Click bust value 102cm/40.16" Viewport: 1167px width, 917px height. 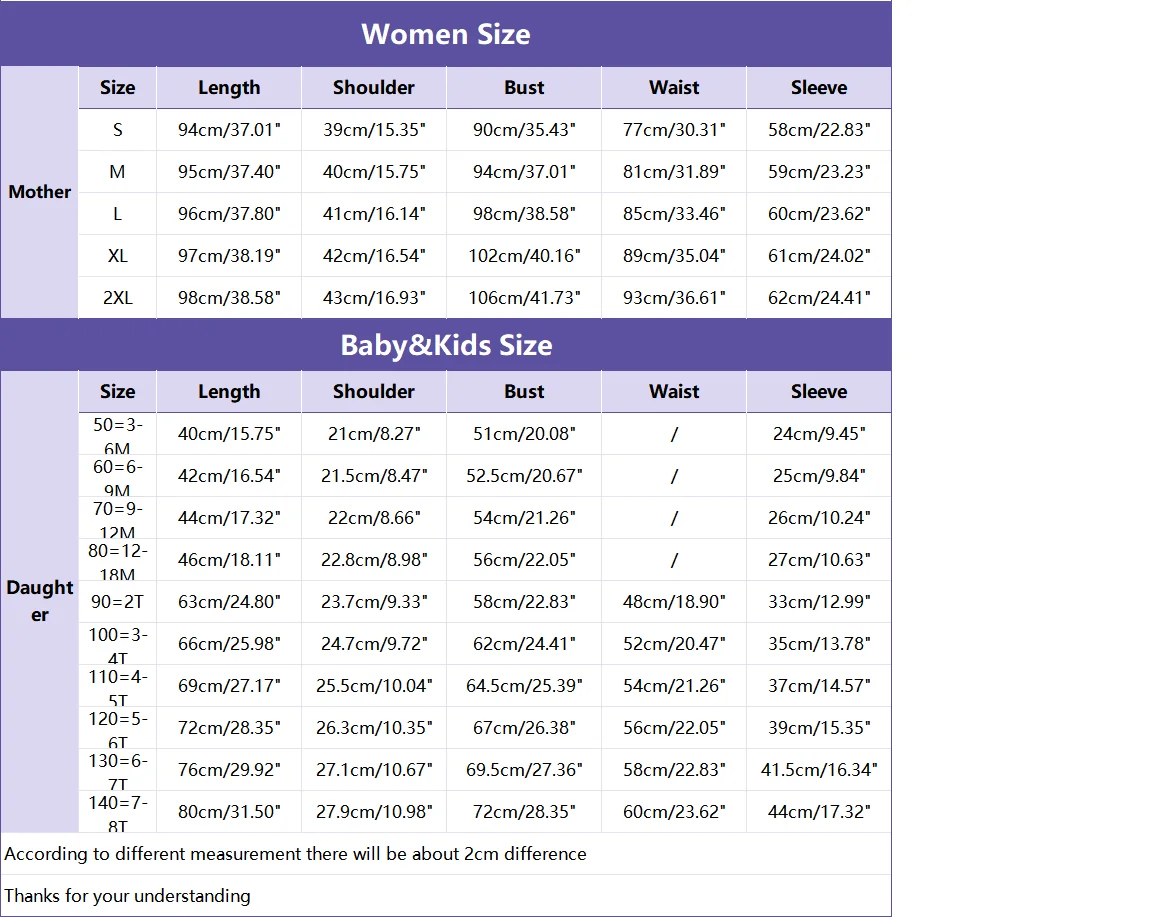[524, 256]
